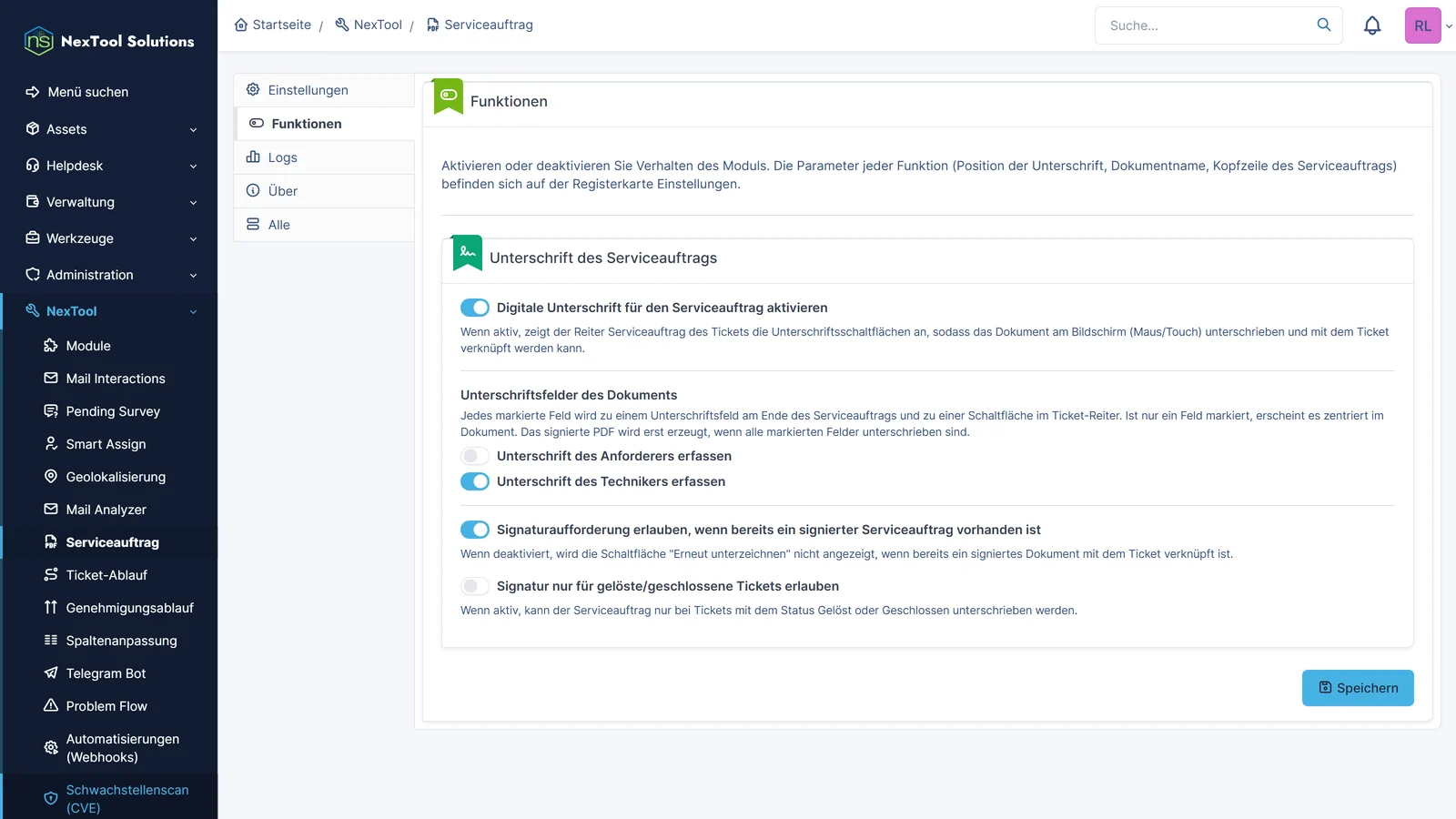Viewport: 1456px width, 819px height.
Task: Expand the Helpdesk menu
Action: tap(109, 166)
